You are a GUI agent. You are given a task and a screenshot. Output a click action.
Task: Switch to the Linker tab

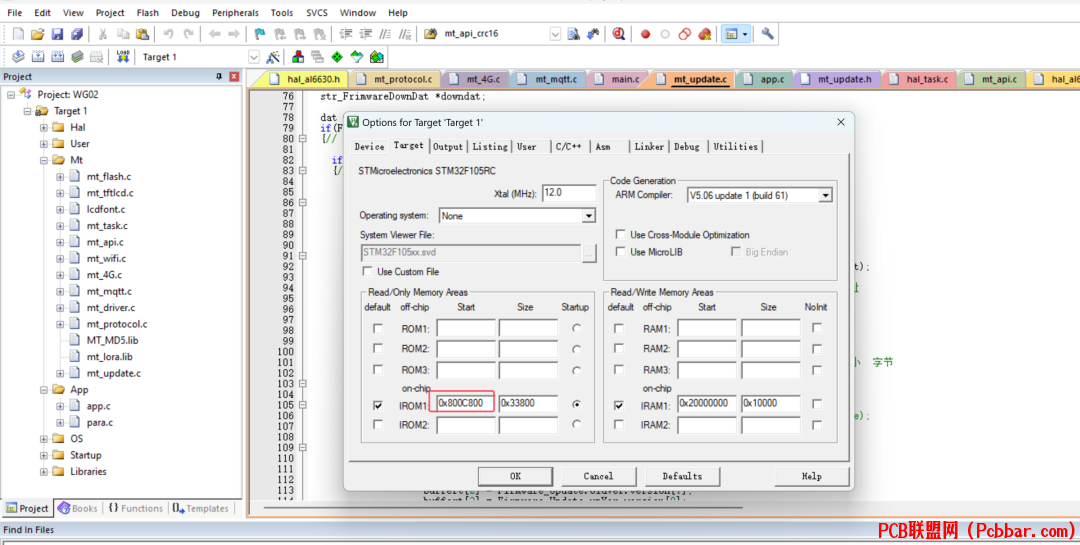coord(649,146)
